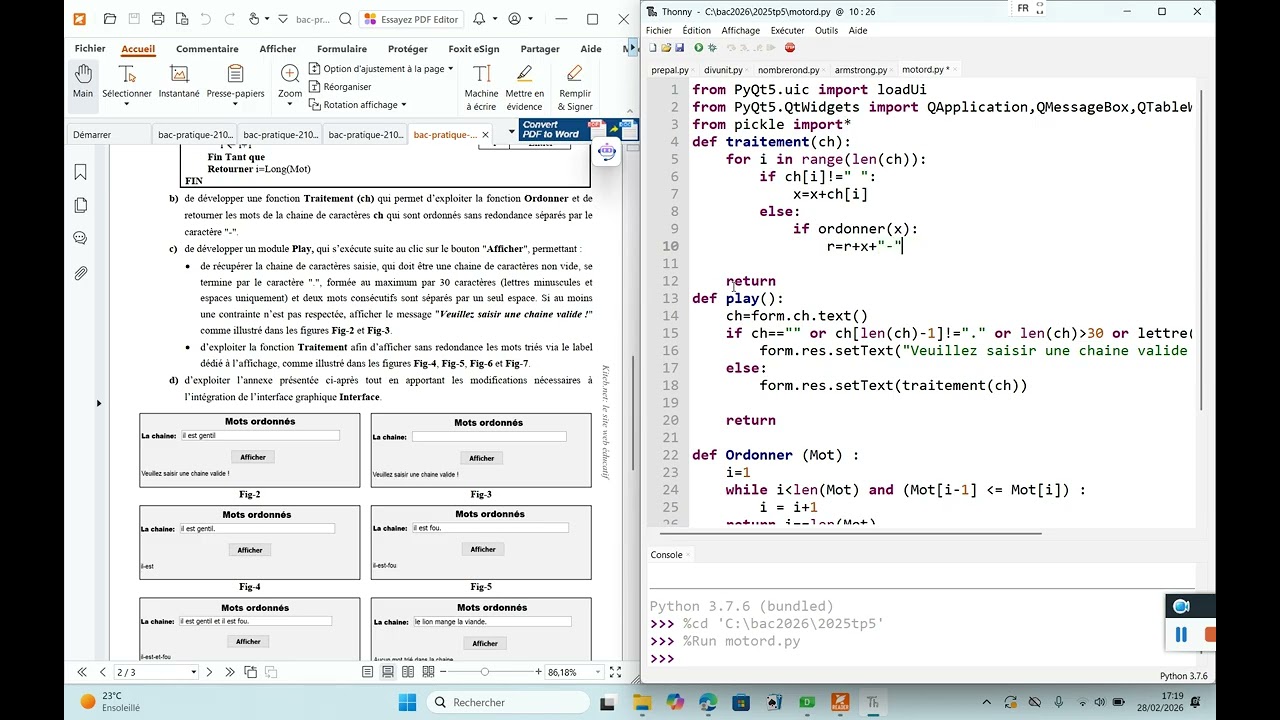The height and width of the screenshot is (720, 1280).
Task: Click zoom out minus beside zoom slider
Action: (445, 672)
